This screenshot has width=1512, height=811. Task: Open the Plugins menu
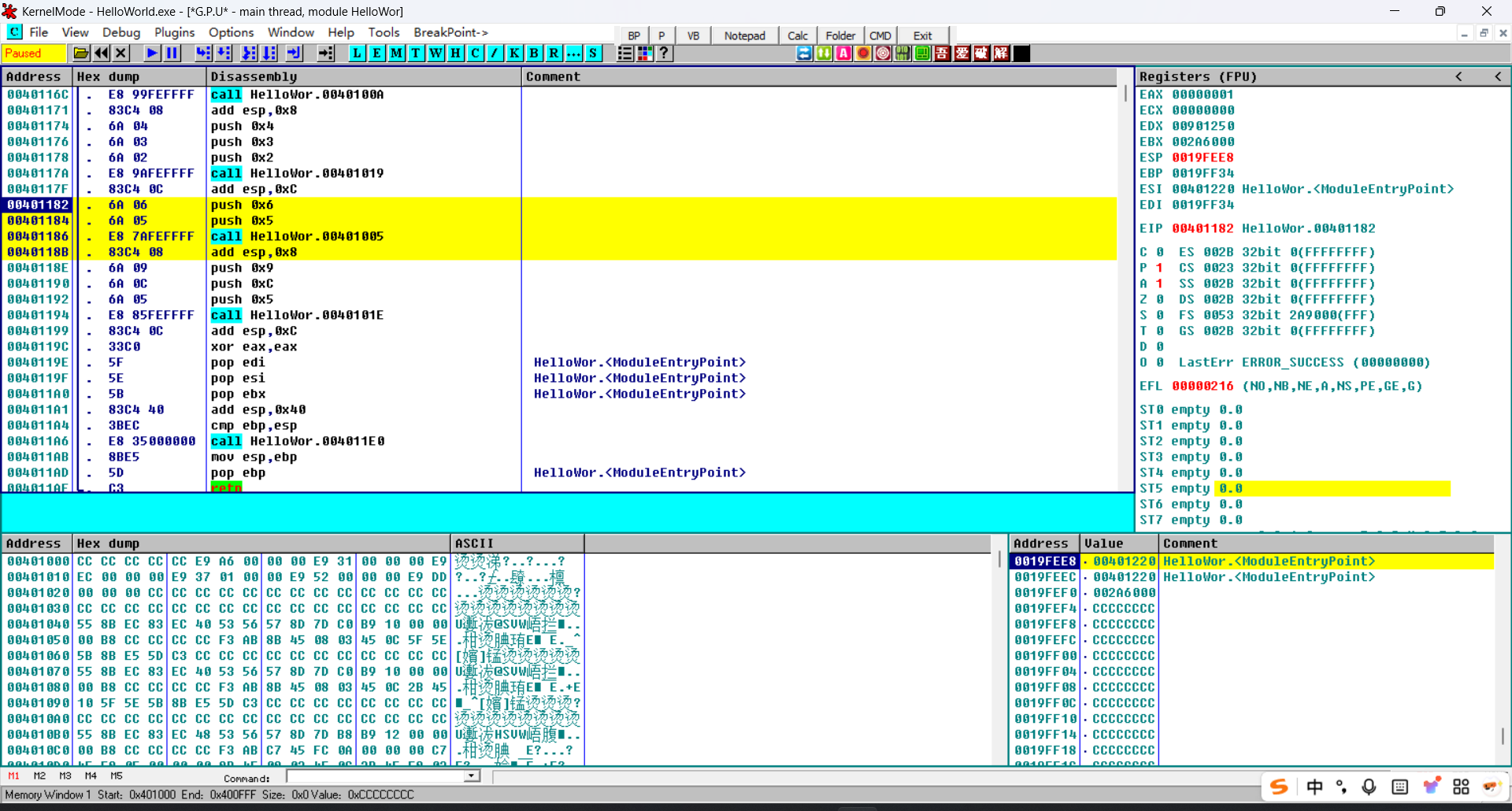(174, 32)
